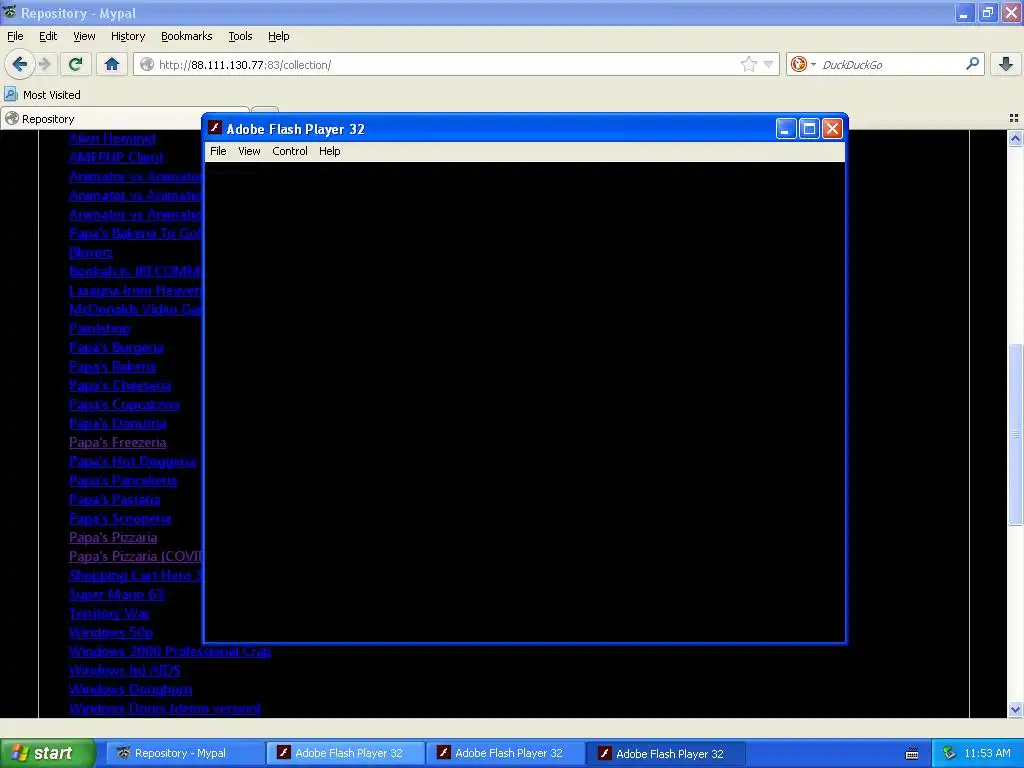Screen dimensions: 1024x768
Task: Click the vertical scrollbar thumb
Action: 1016,434
